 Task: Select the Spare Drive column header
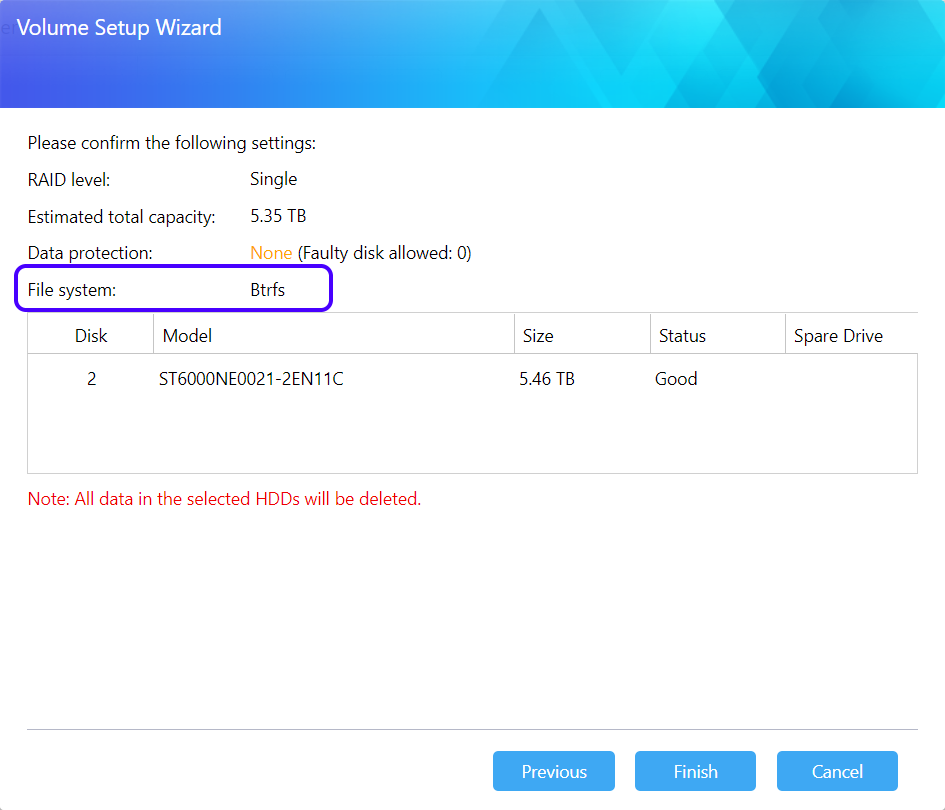[838, 336]
